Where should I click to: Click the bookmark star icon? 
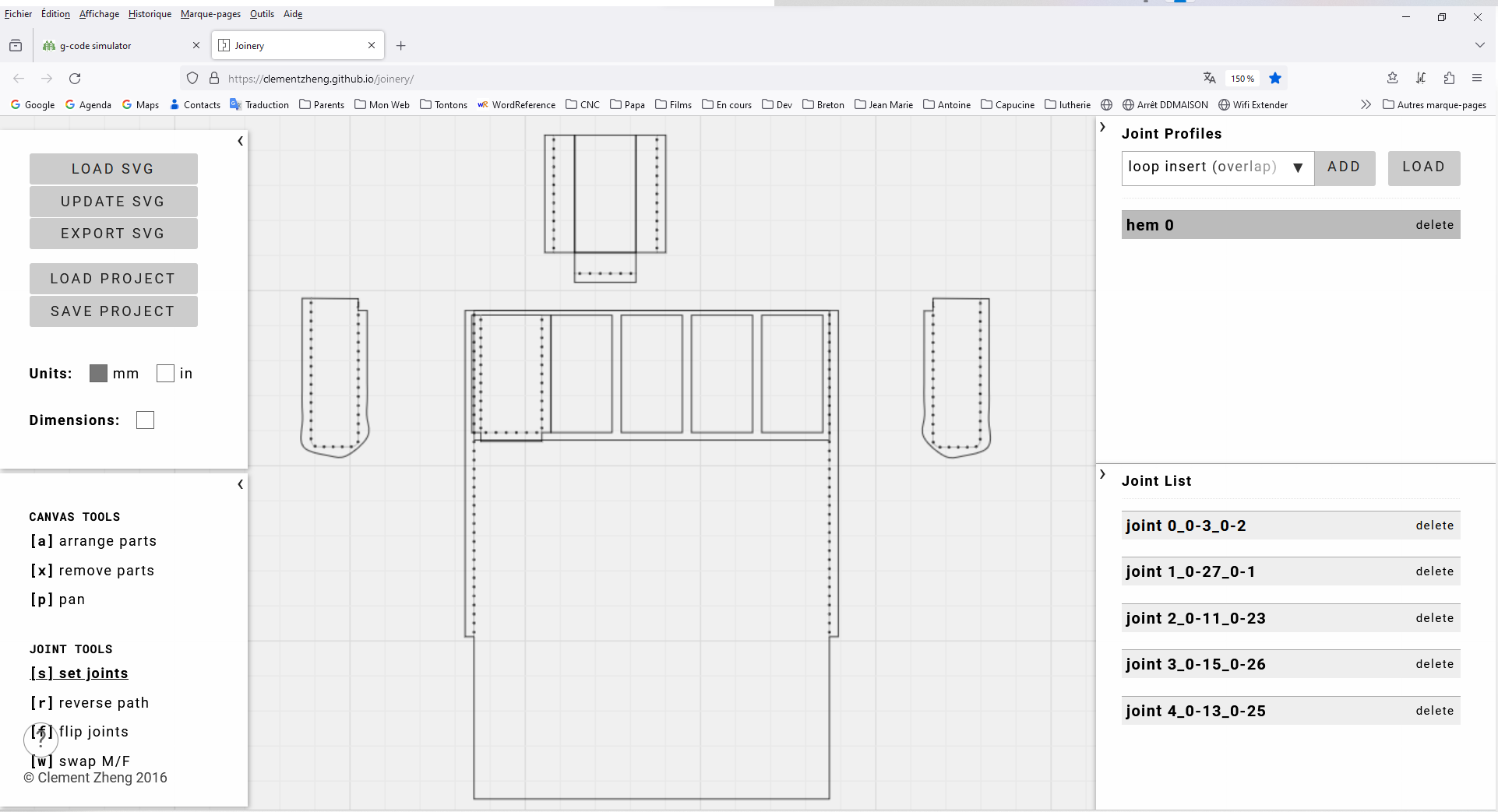(1275, 79)
